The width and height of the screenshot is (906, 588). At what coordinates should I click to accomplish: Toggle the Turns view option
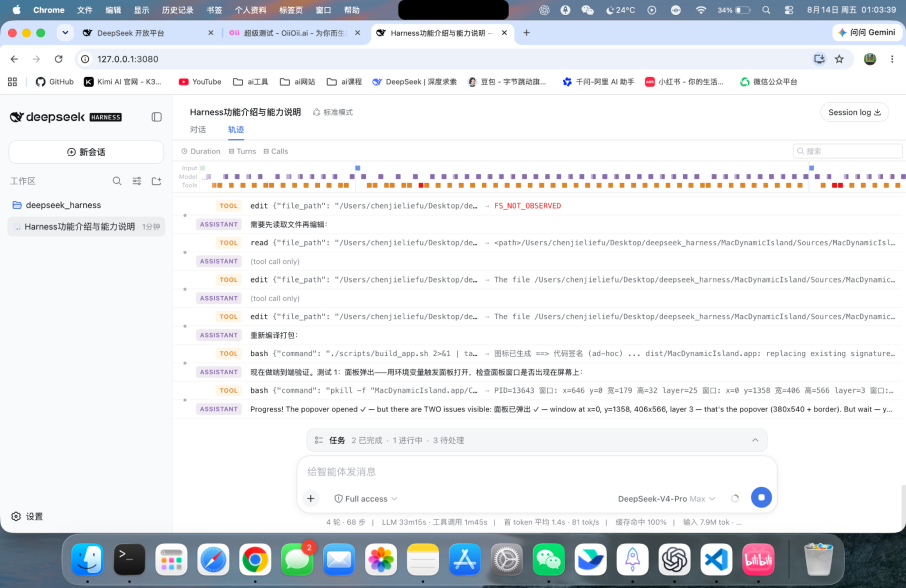click(x=242, y=151)
